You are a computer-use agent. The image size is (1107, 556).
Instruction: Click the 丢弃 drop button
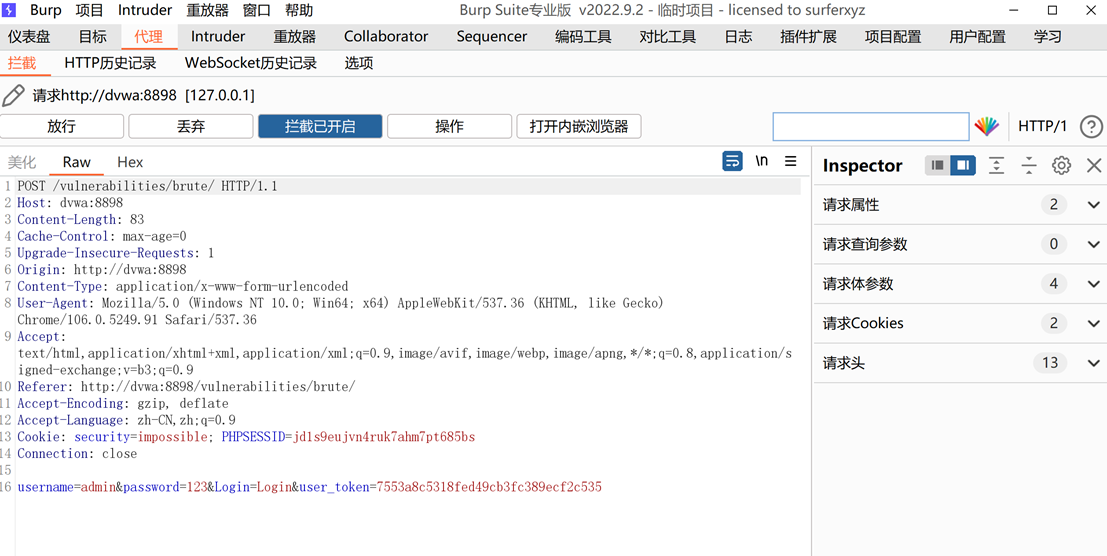(191, 127)
